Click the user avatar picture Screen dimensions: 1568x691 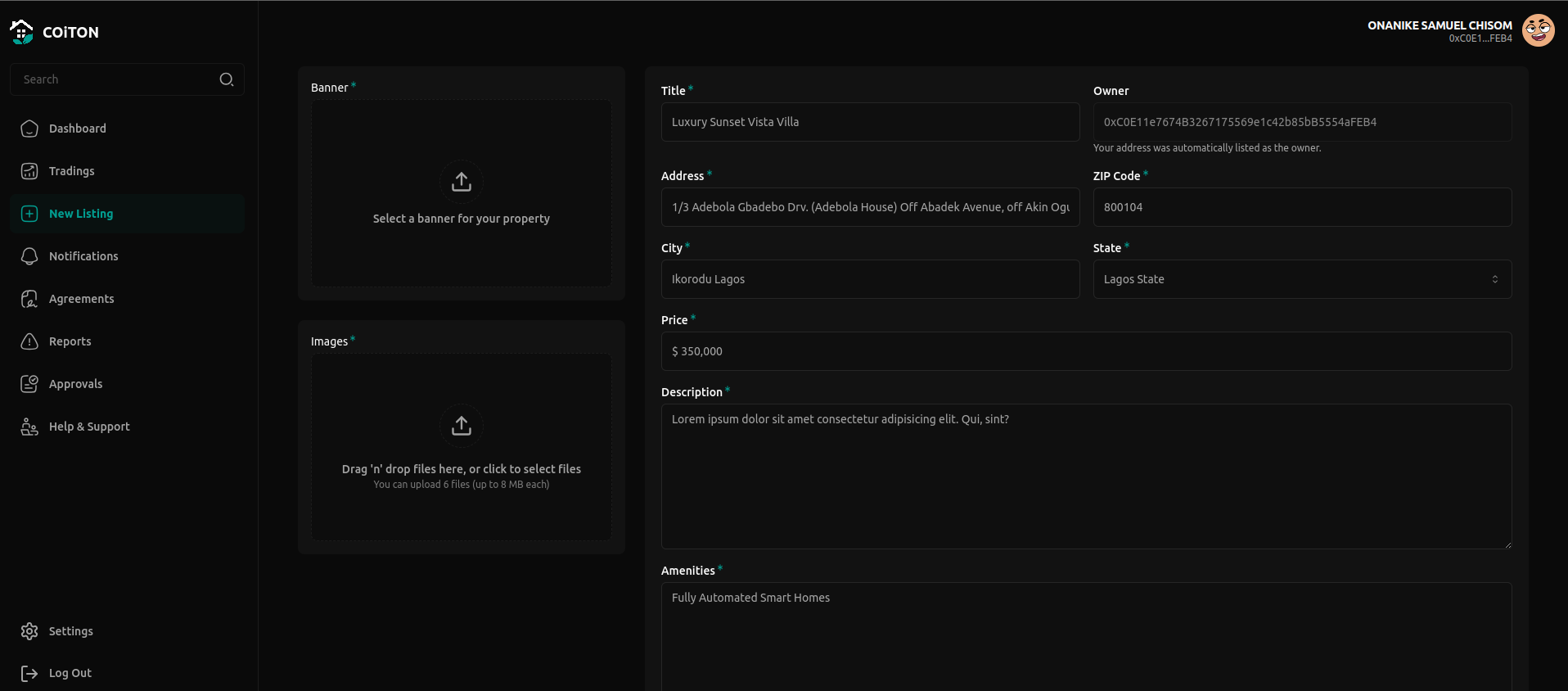coord(1538,31)
